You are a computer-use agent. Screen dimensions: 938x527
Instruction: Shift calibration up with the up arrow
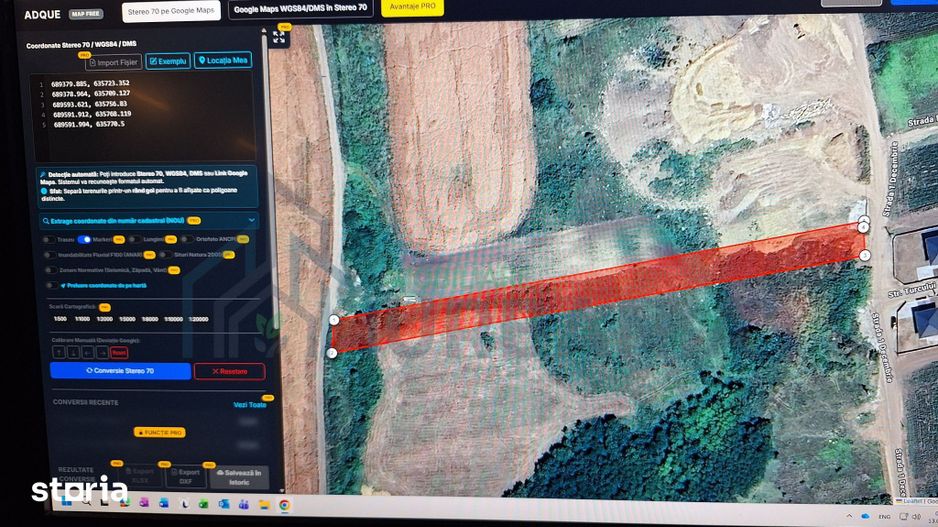[59, 353]
